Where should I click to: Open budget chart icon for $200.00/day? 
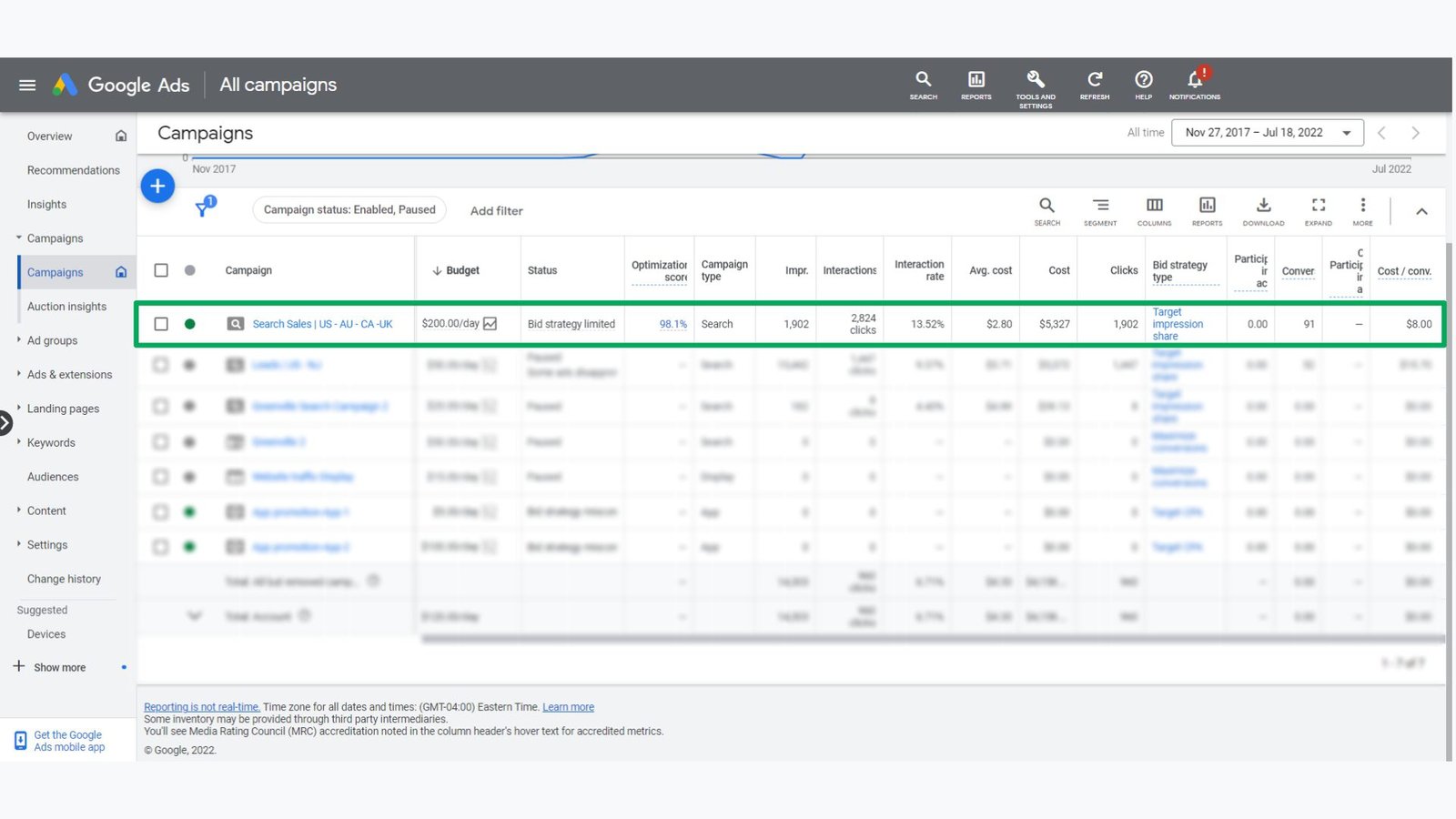point(490,324)
